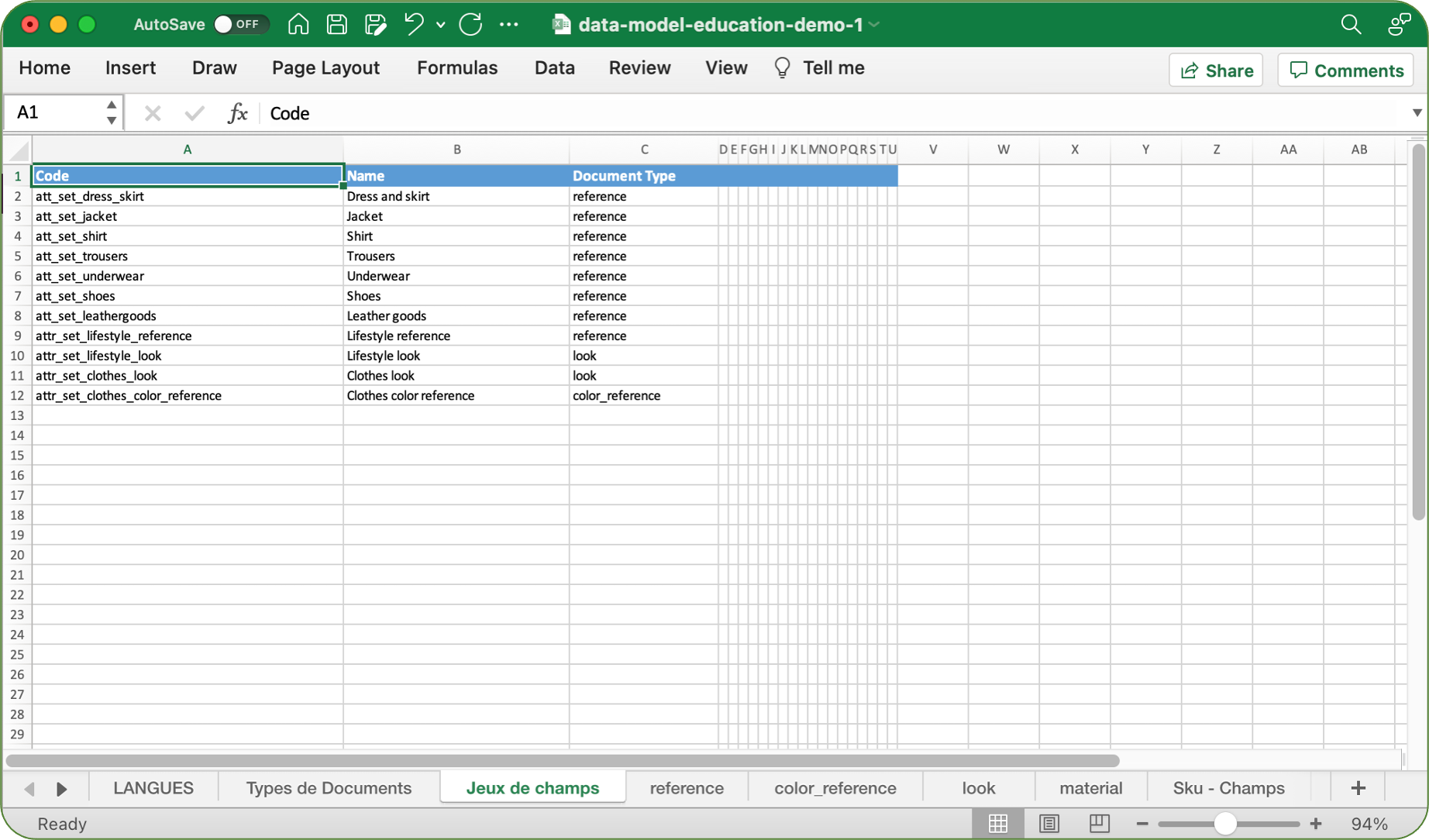The width and height of the screenshot is (1429, 840).
Task: Select row 12 header
Action: click(x=17, y=396)
